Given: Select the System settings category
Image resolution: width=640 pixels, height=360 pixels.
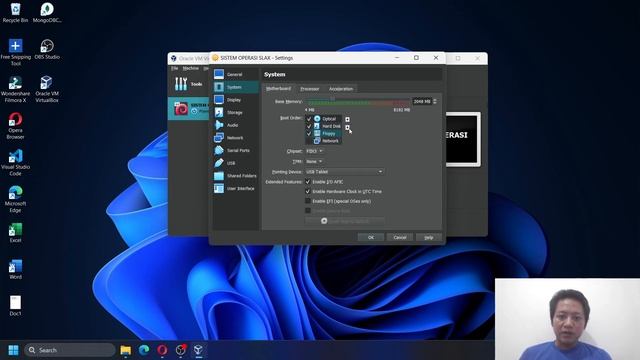Looking at the screenshot, I should coord(235,87).
